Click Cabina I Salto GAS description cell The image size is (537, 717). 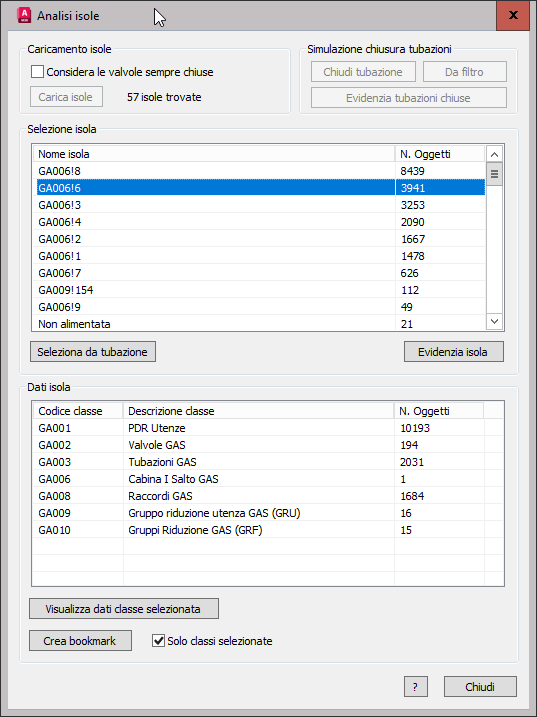pos(258,479)
